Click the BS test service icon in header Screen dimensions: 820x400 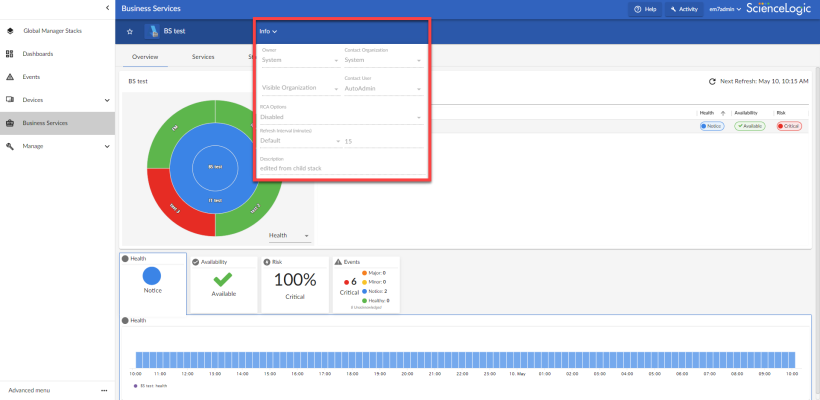[151, 31]
